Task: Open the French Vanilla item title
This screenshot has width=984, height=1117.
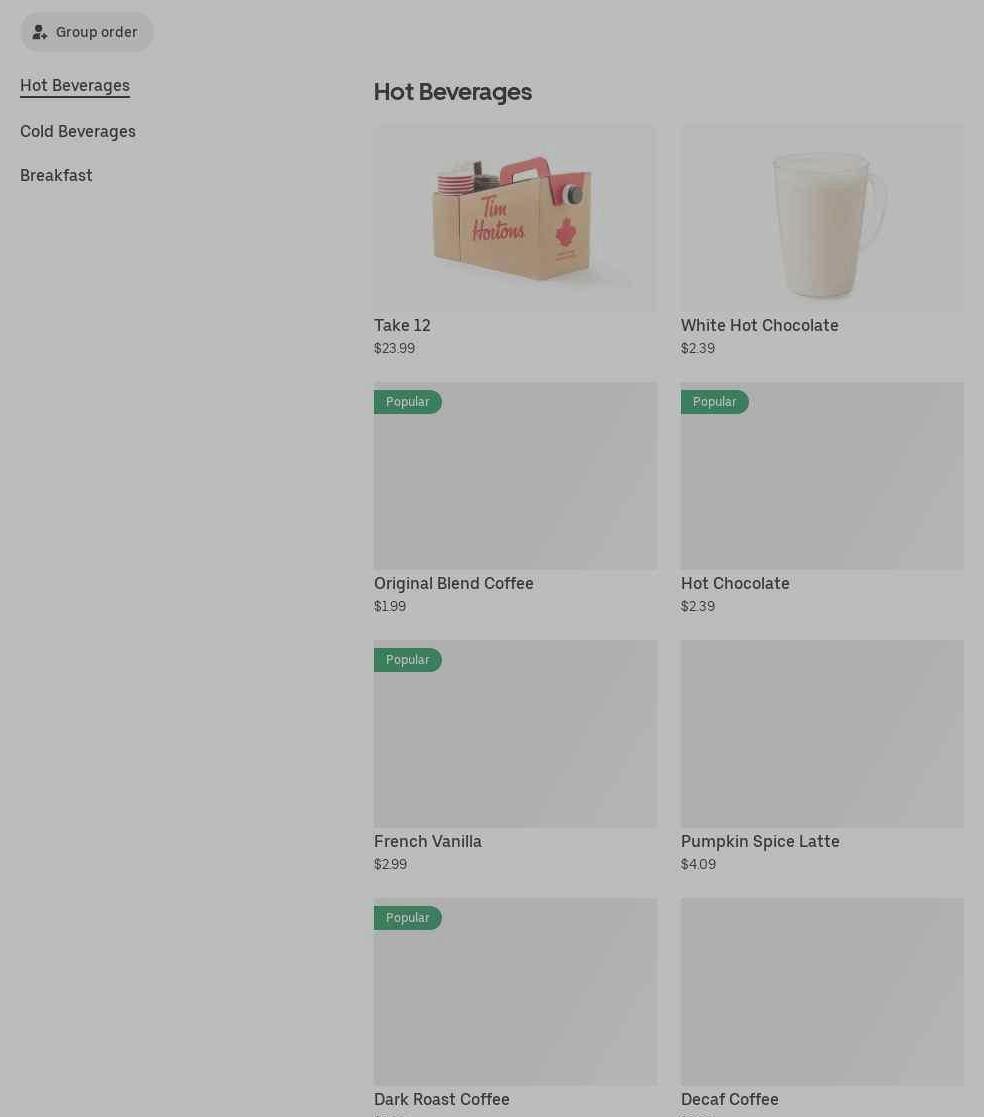Action: coord(428,841)
